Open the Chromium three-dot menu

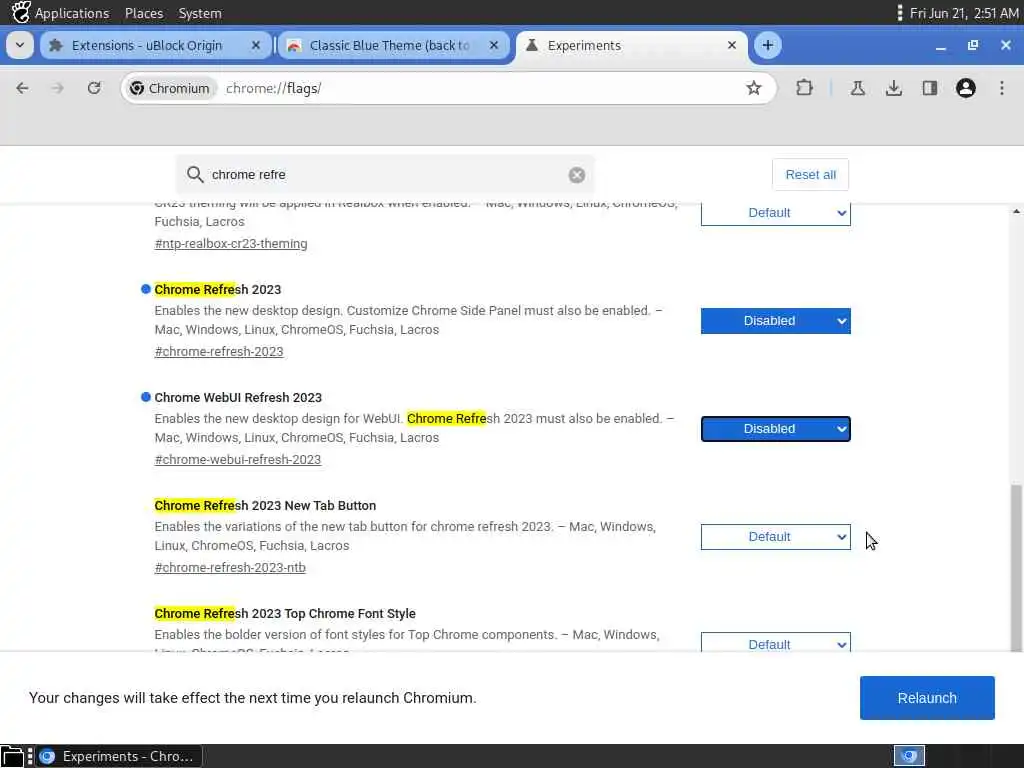pos(1002,88)
